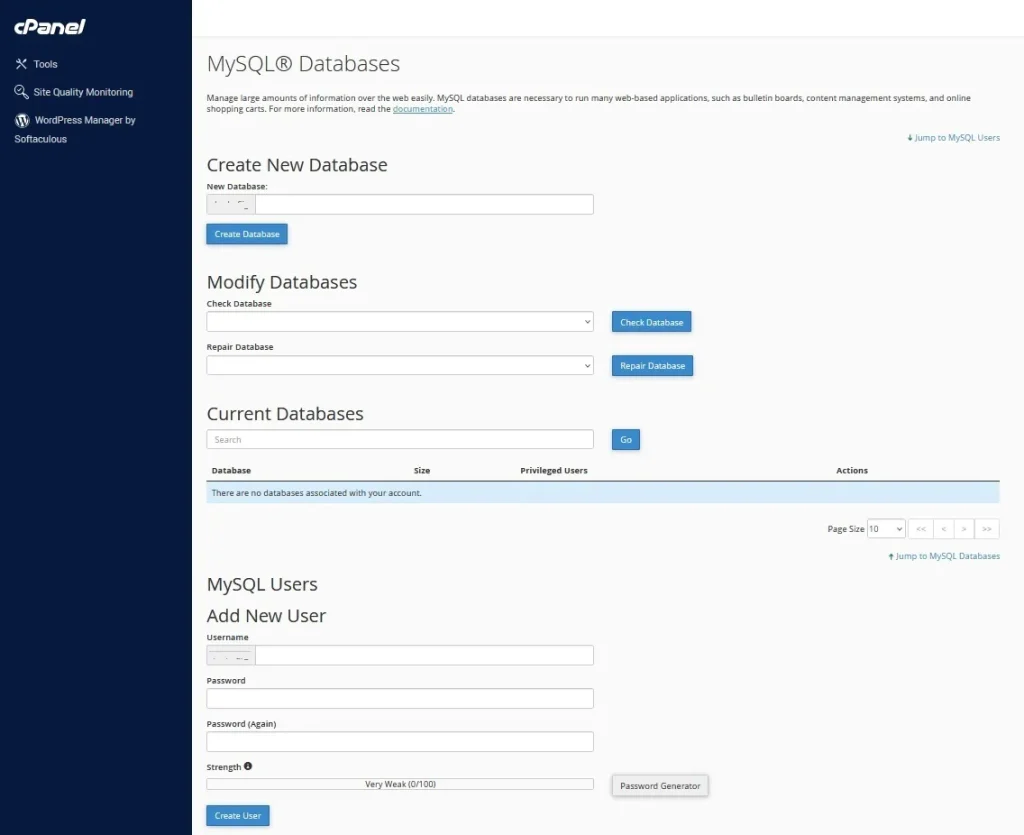
Task: Go to the first page of databases
Action: [x=920, y=529]
